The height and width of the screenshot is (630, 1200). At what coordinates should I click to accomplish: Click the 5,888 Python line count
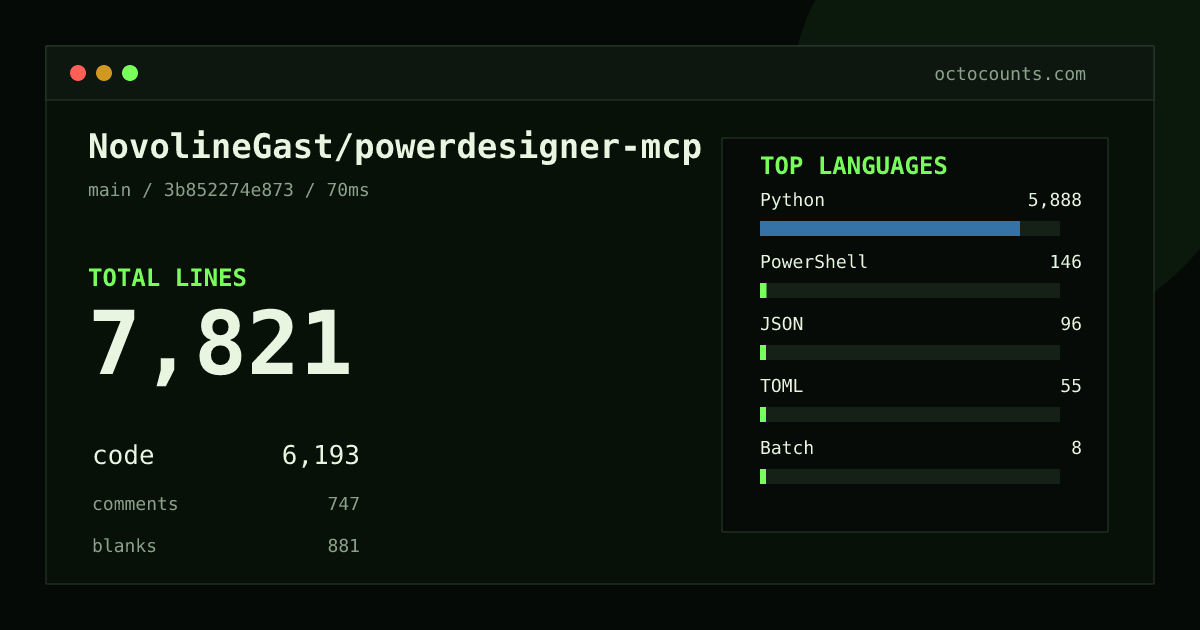click(x=1054, y=200)
